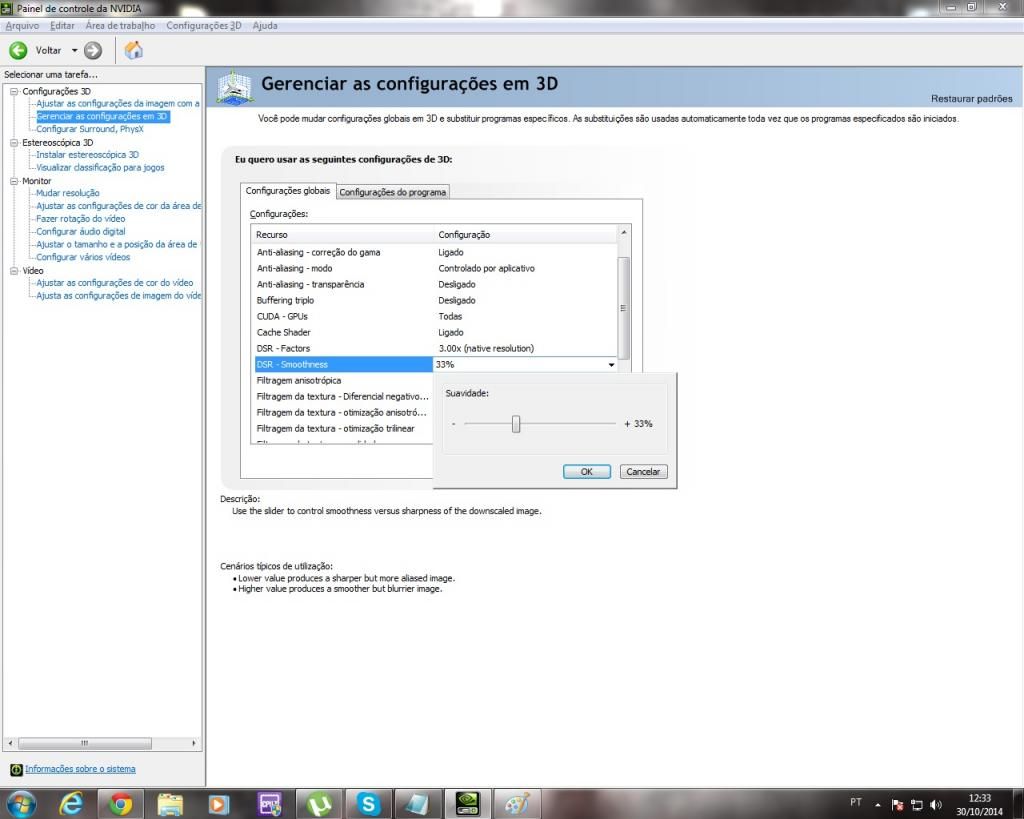The image size is (1024, 819).
Task: Open Configurar vários vídeos task
Action: [83, 257]
